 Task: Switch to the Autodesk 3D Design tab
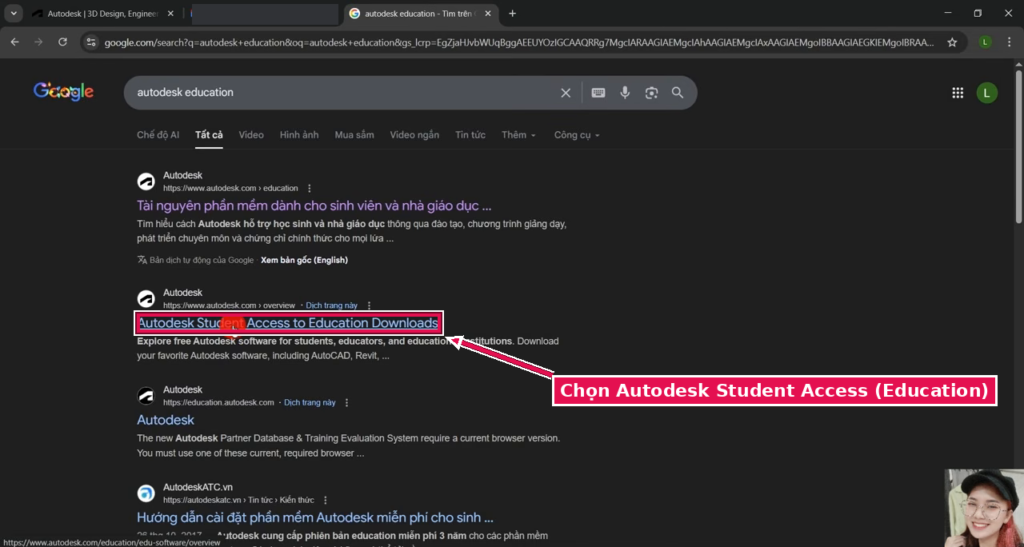click(x=104, y=13)
